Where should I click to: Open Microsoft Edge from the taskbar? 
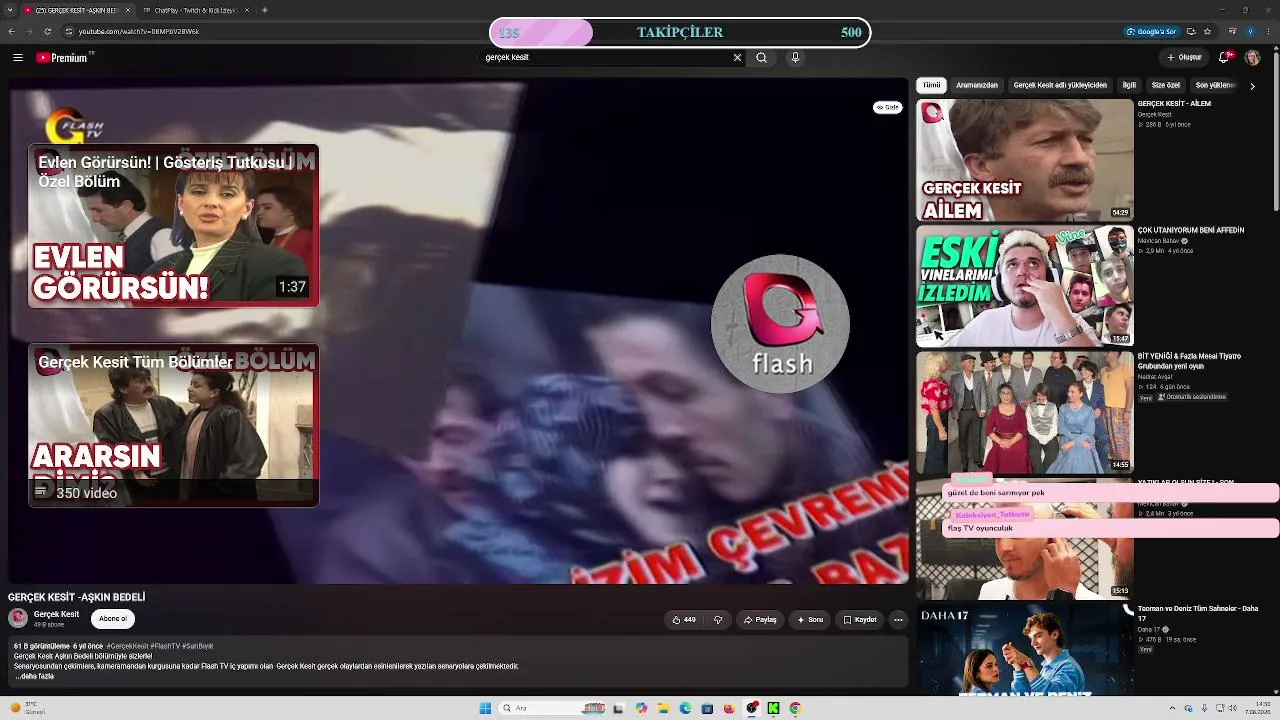(x=685, y=708)
